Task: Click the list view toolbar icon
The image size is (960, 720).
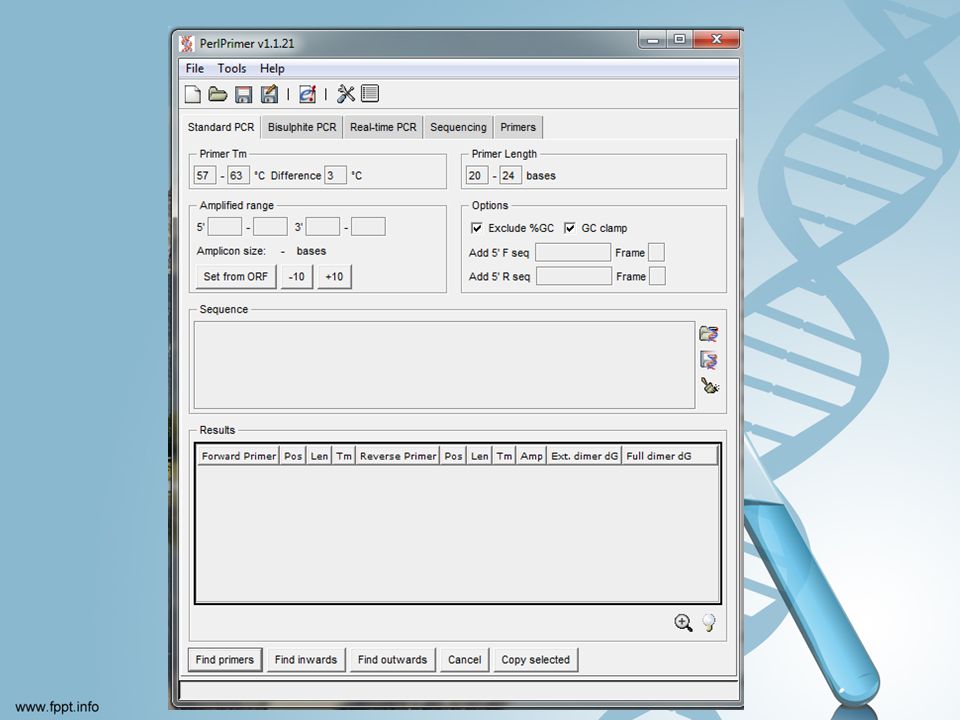Action: [x=370, y=94]
